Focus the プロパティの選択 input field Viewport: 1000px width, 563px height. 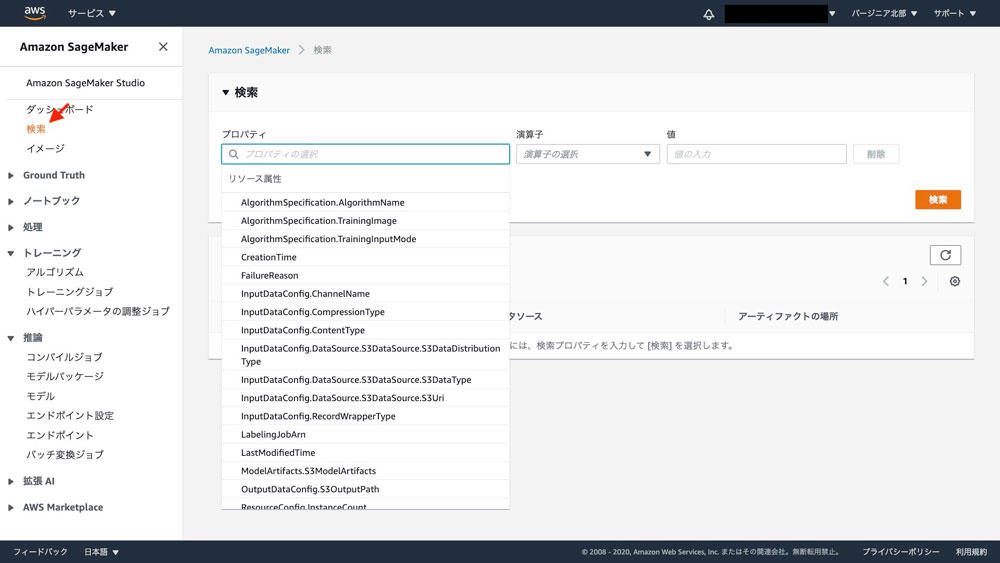click(365, 154)
